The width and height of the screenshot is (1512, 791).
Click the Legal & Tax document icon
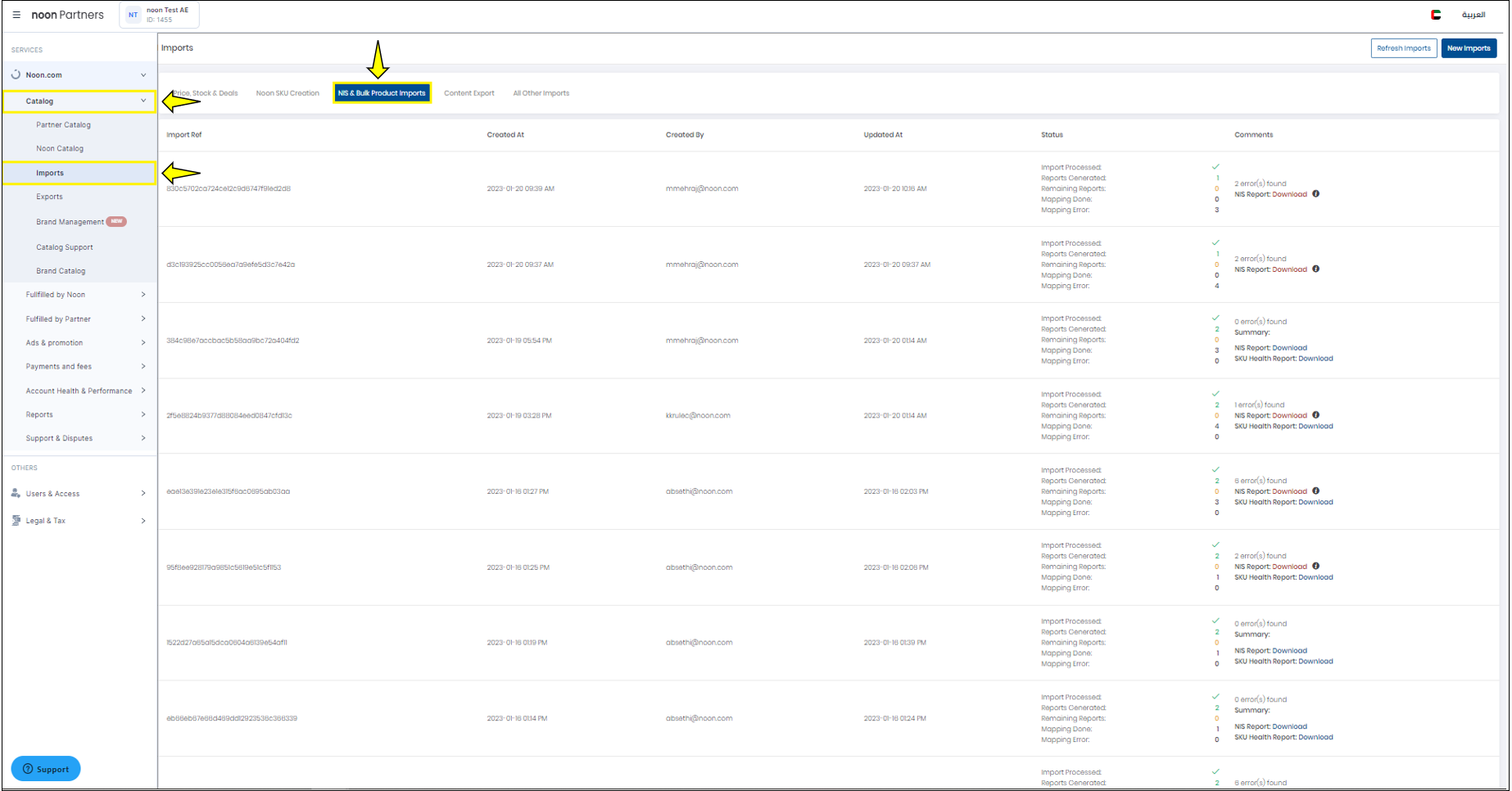coord(16,520)
